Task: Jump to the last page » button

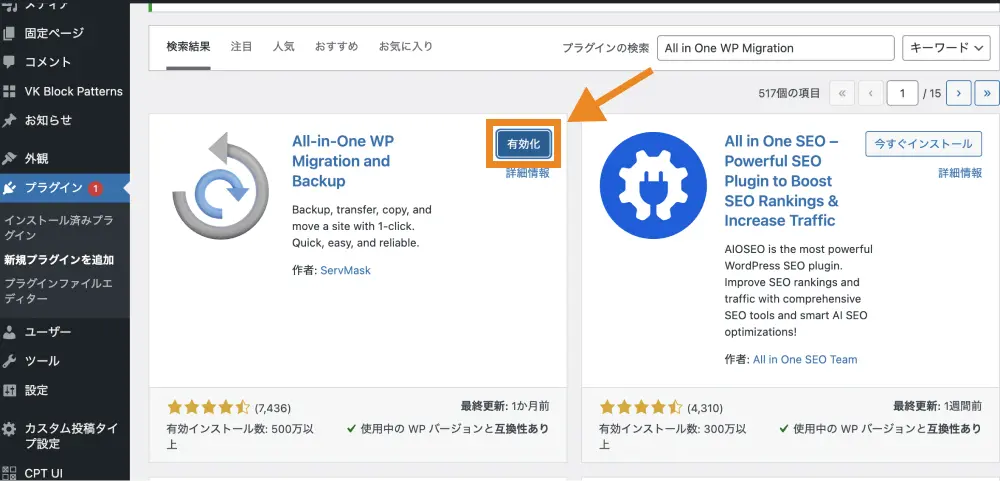Action: (987, 93)
